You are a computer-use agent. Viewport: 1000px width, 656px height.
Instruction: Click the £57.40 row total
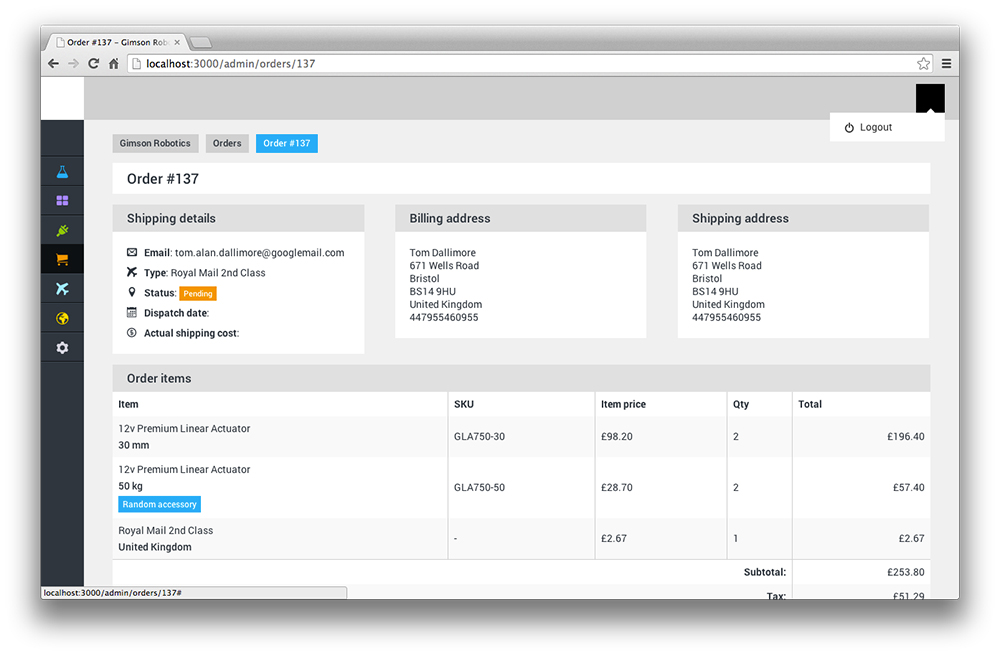[908, 488]
